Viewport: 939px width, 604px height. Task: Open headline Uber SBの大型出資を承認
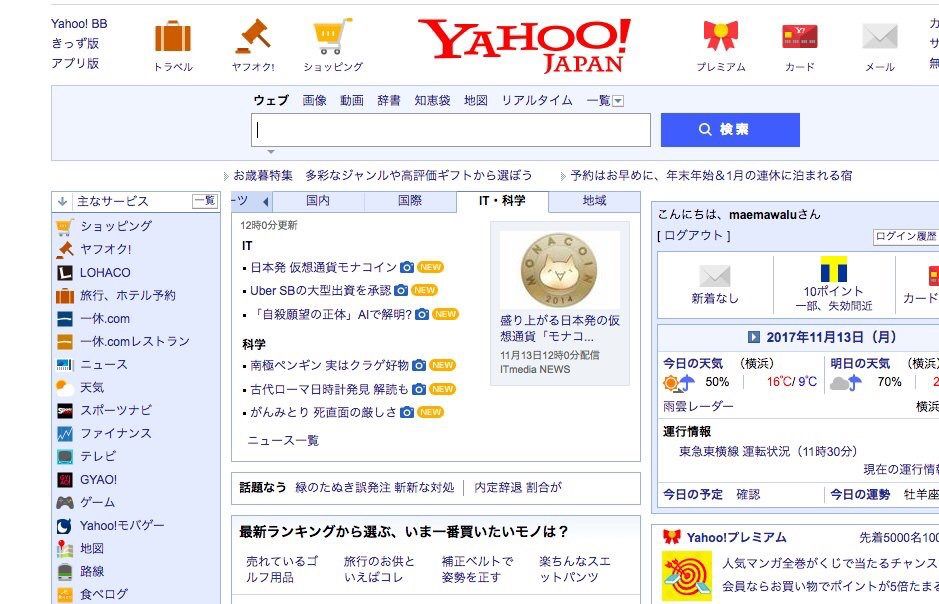pos(320,291)
